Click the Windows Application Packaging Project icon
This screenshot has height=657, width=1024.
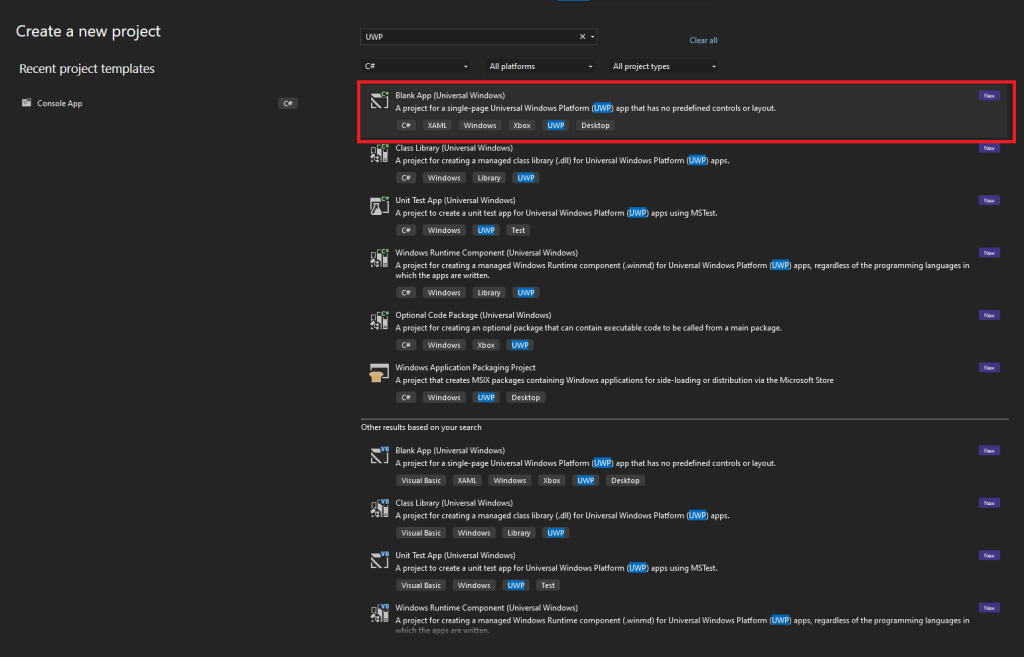[x=379, y=373]
